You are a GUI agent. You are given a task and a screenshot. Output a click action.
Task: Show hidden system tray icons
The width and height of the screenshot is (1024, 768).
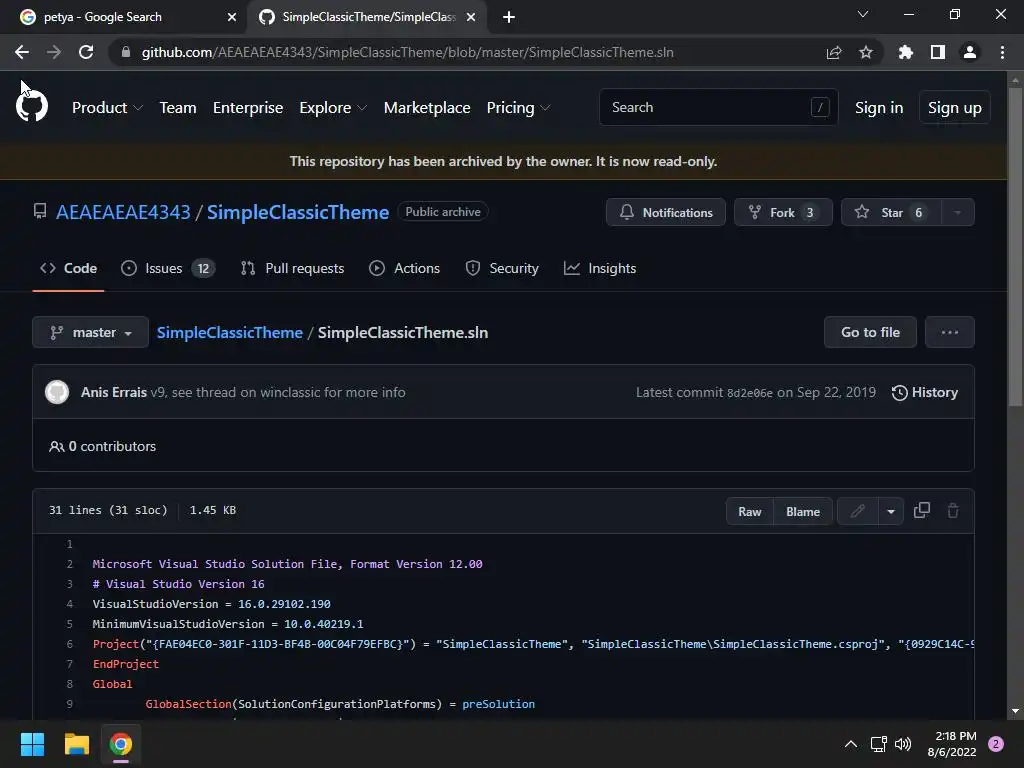tap(850, 744)
